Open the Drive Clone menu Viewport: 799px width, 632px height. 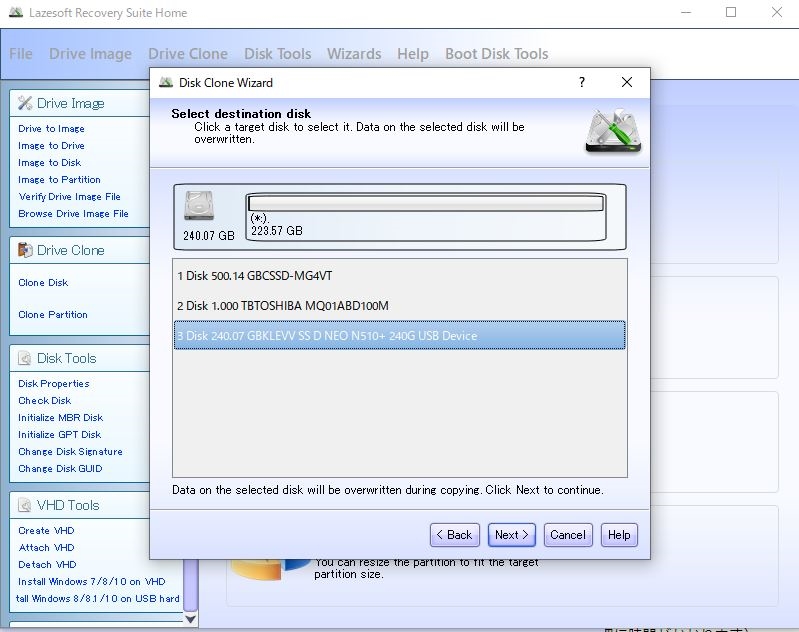(188, 54)
